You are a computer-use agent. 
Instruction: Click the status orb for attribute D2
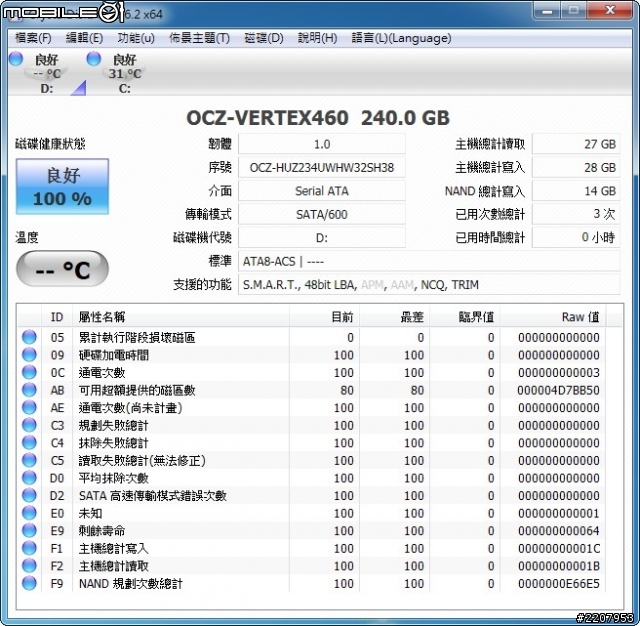(29, 495)
